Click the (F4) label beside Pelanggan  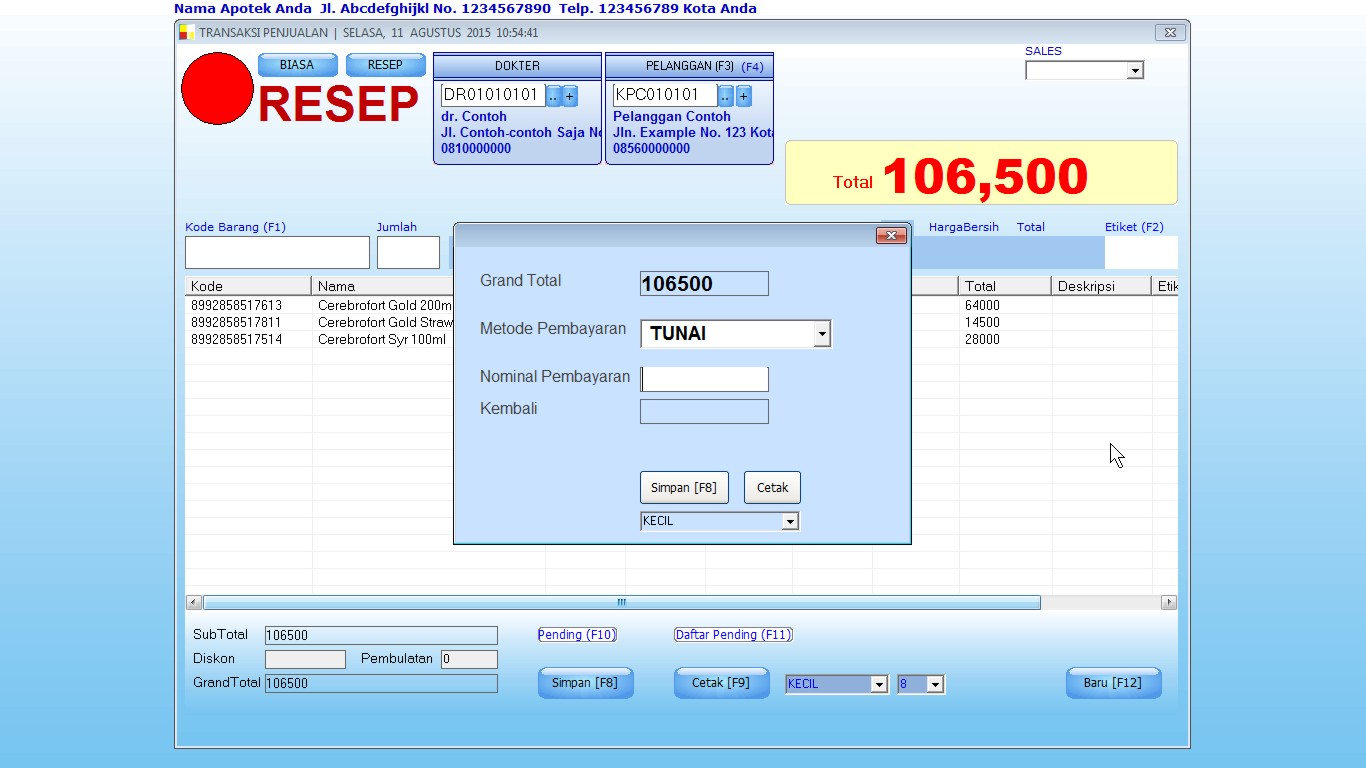pyautogui.click(x=752, y=67)
